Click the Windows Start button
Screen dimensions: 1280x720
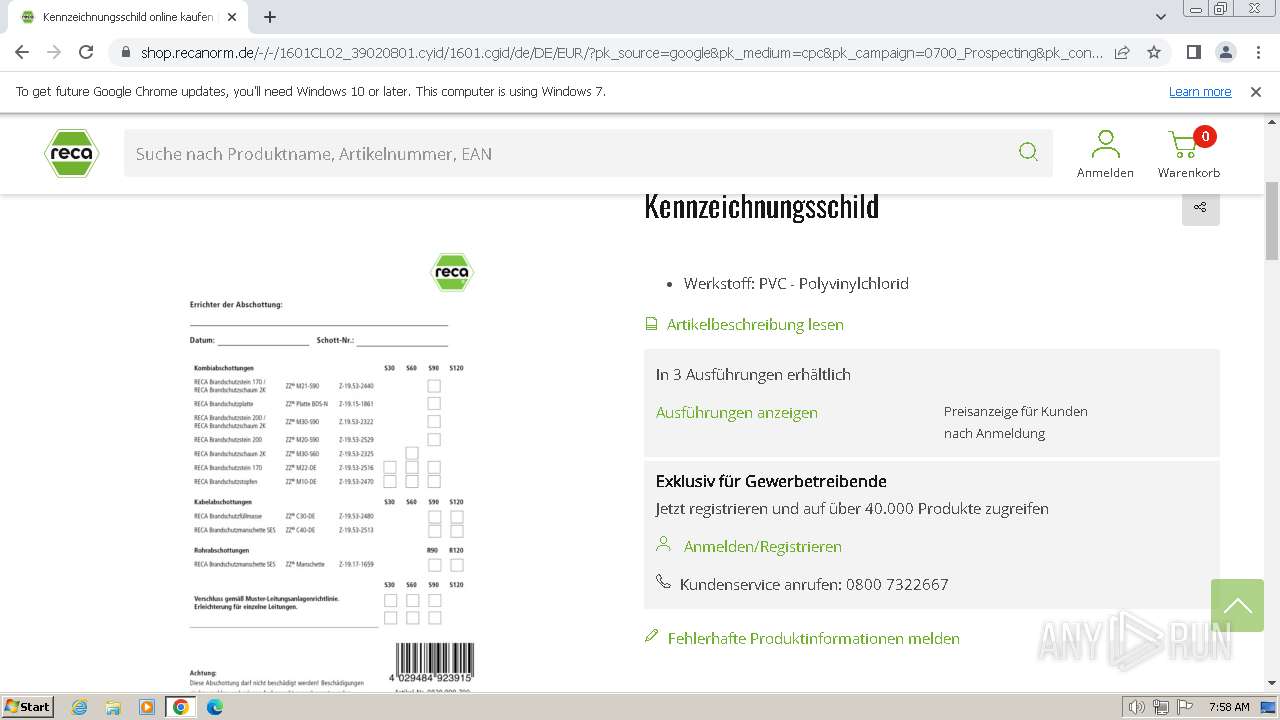tap(27, 707)
